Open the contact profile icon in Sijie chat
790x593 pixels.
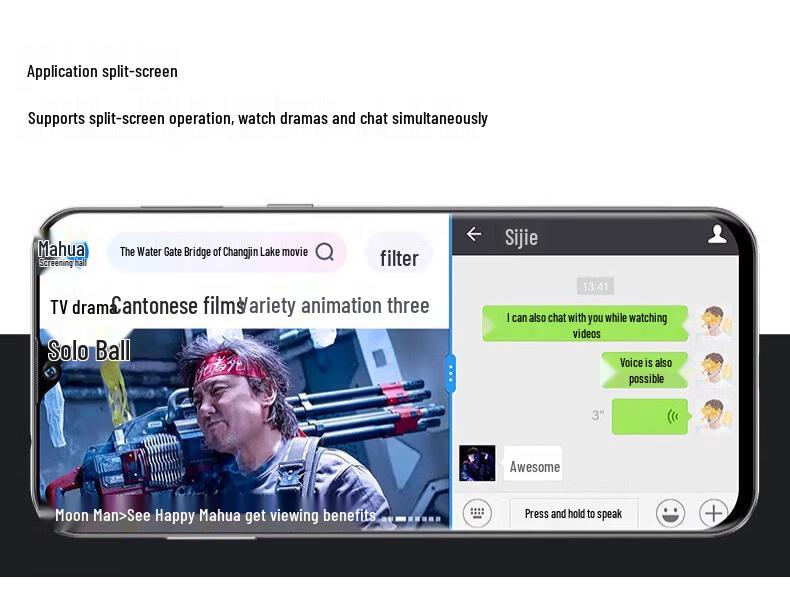tap(717, 234)
